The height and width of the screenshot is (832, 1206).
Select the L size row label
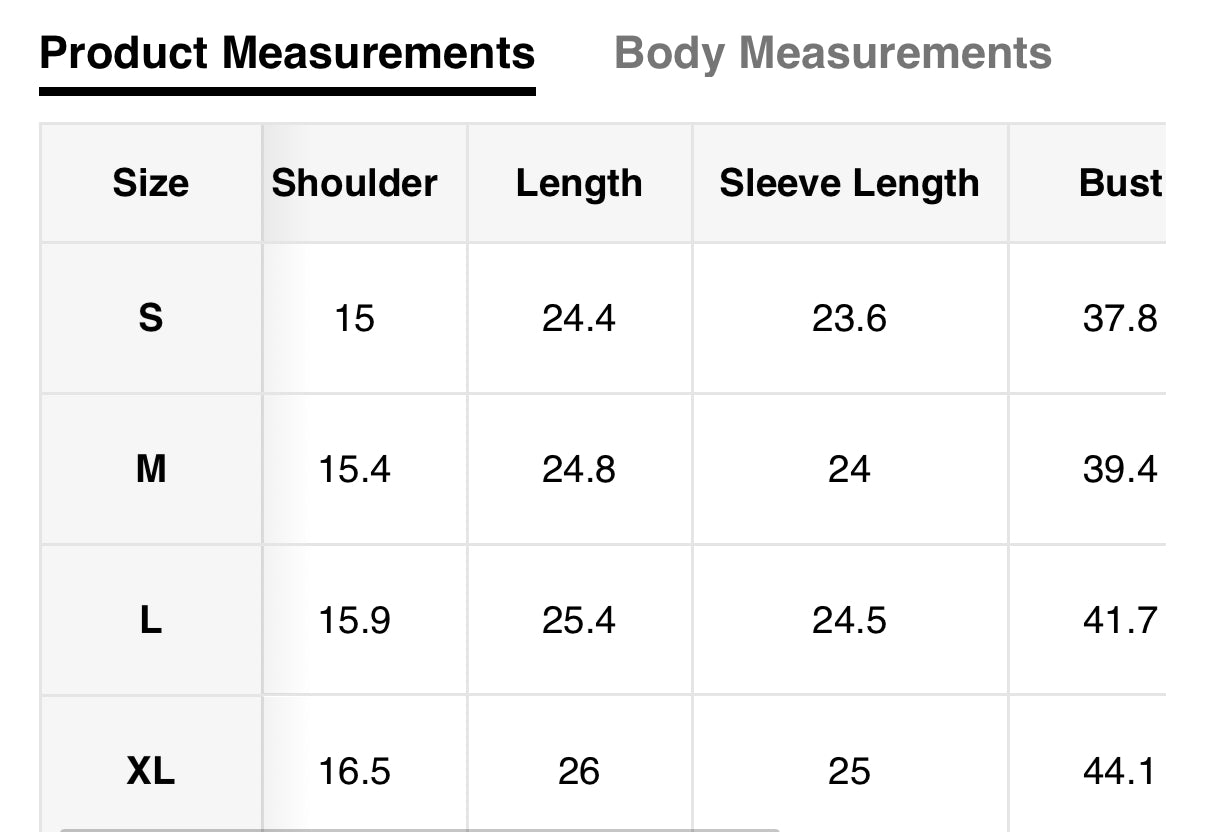click(150, 620)
